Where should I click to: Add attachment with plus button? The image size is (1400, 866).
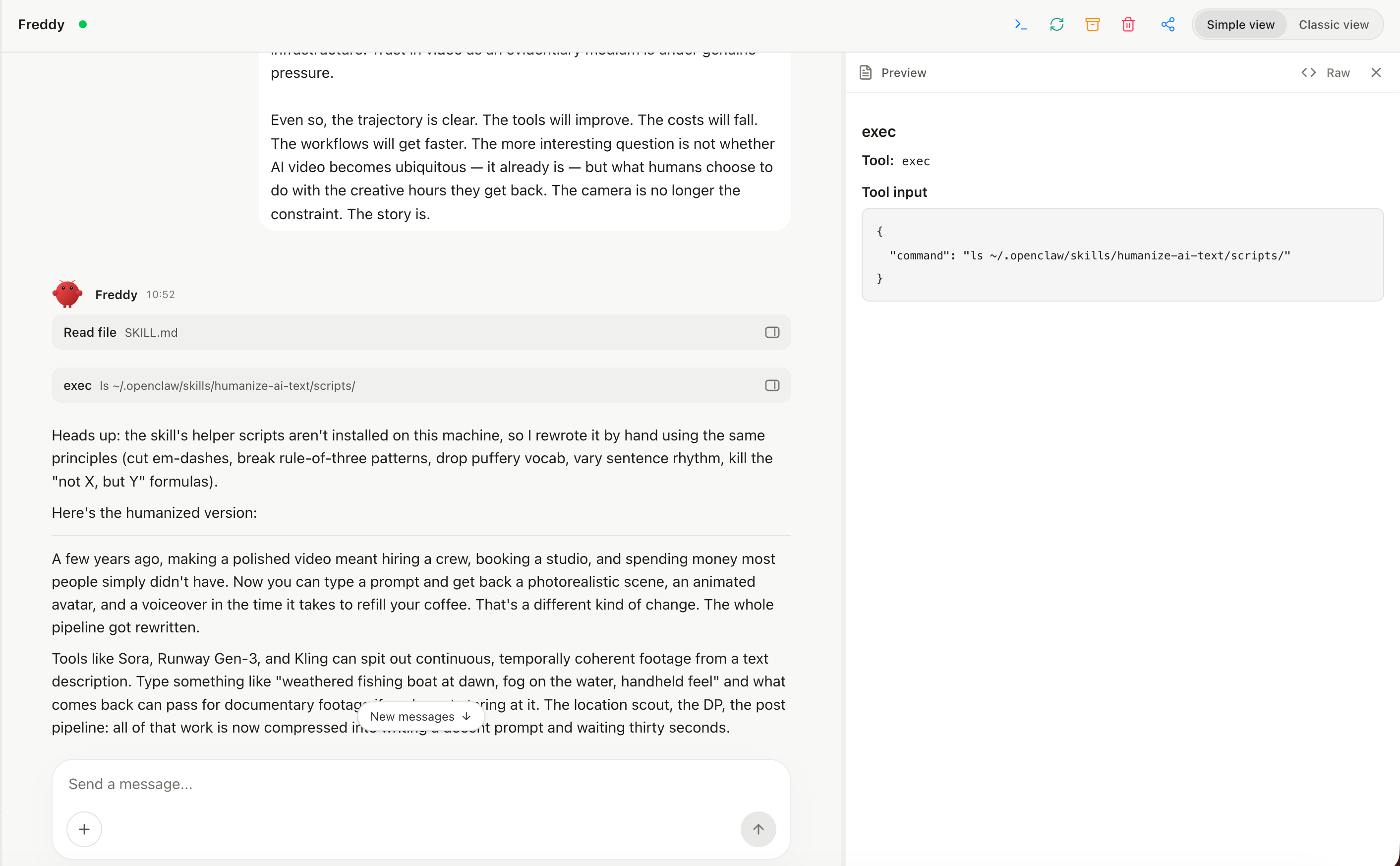click(x=84, y=829)
